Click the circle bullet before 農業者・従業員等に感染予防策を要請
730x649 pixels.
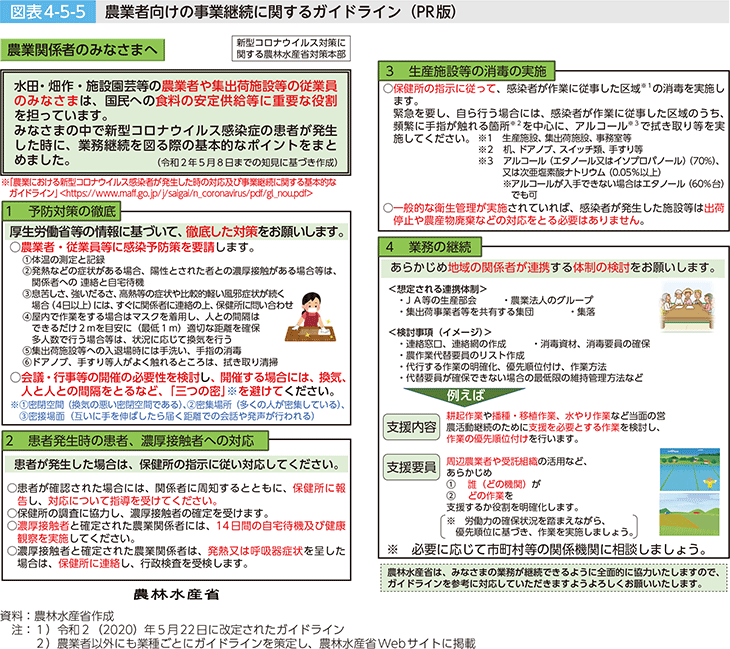(x=15, y=247)
